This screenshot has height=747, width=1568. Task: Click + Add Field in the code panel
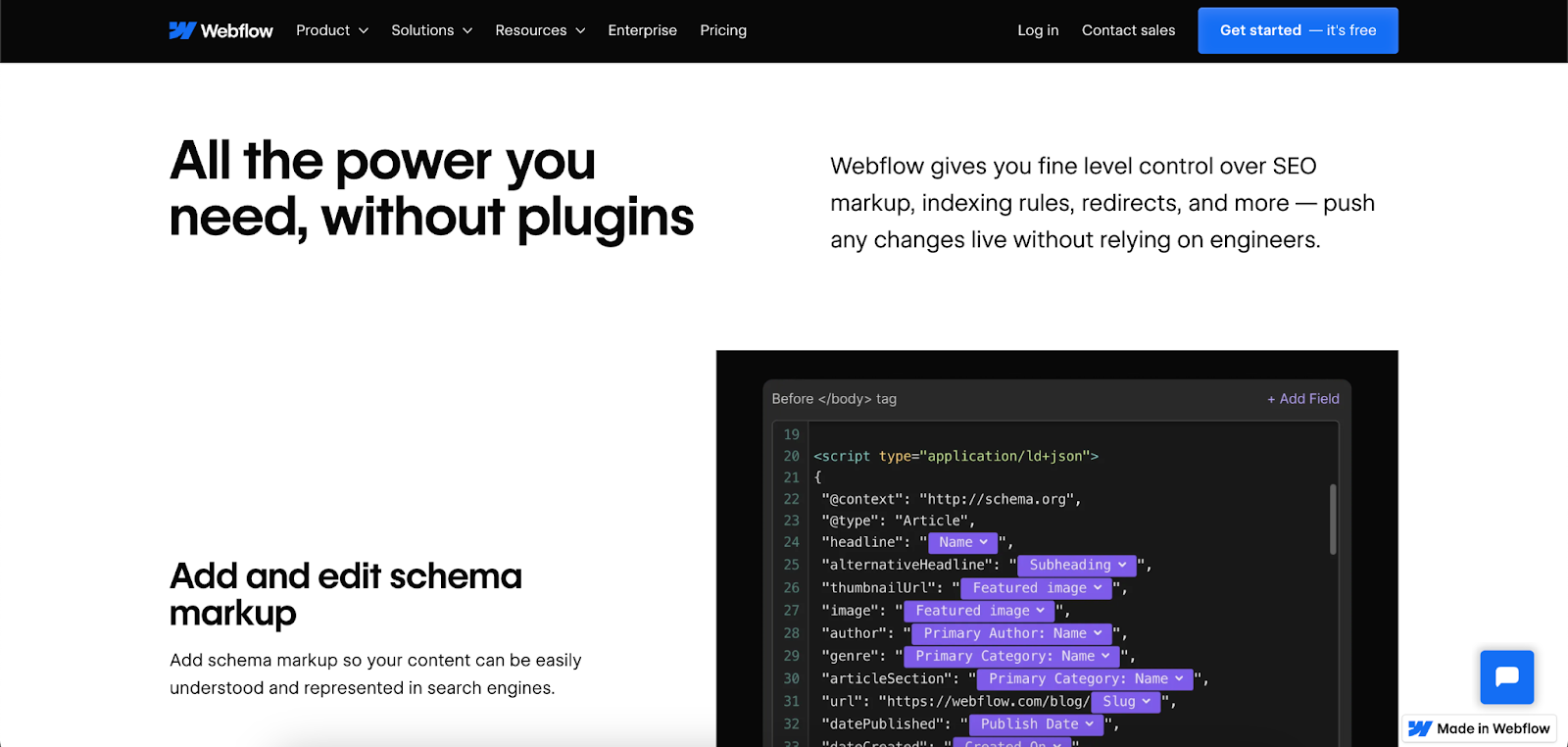[x=1302, y=399]
